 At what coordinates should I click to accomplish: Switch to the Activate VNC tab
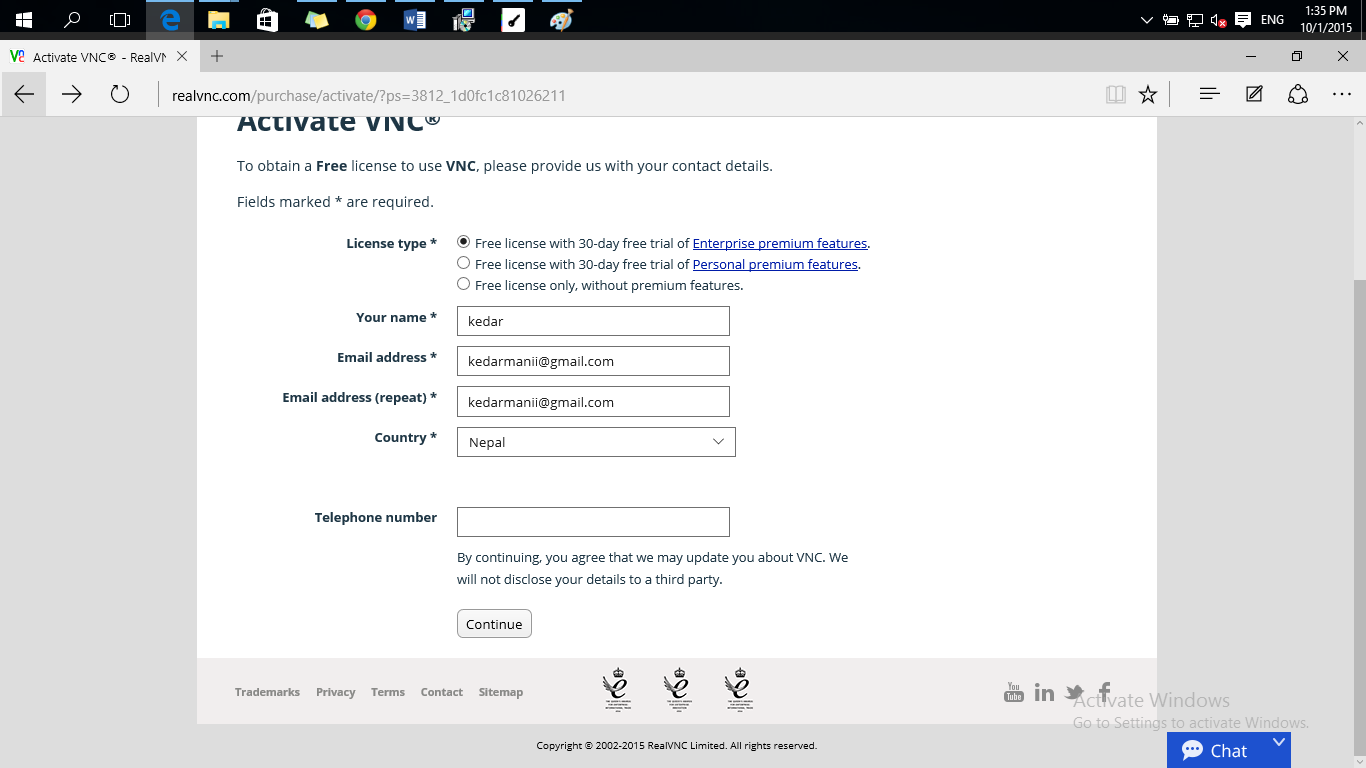pos(99,57)
